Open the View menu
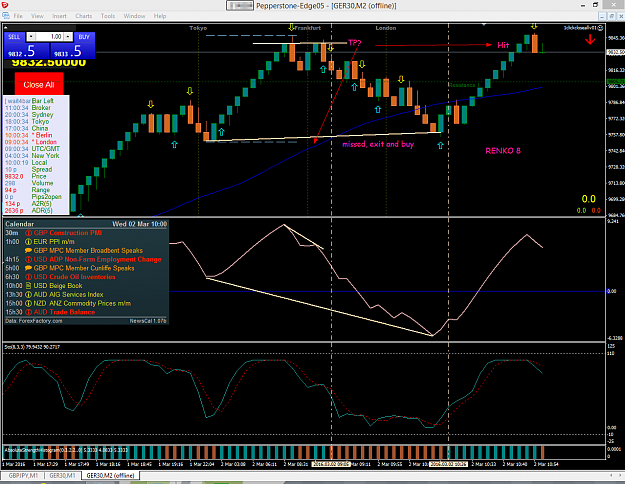 click(37, 16)
